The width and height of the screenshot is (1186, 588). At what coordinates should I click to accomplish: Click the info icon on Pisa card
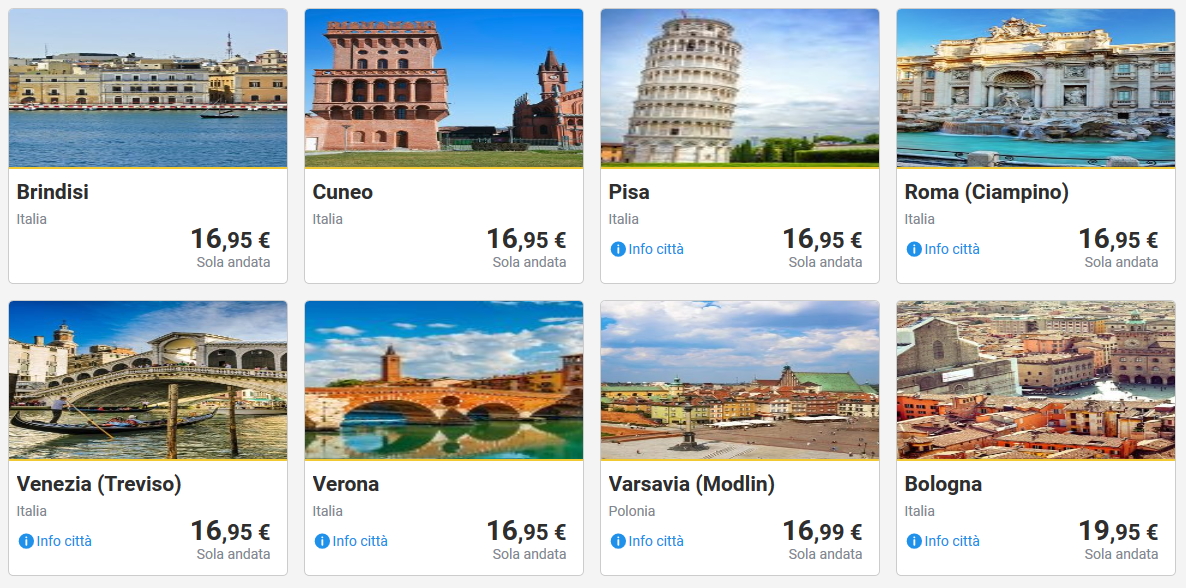pyautogui.click(x=618, y=249)
